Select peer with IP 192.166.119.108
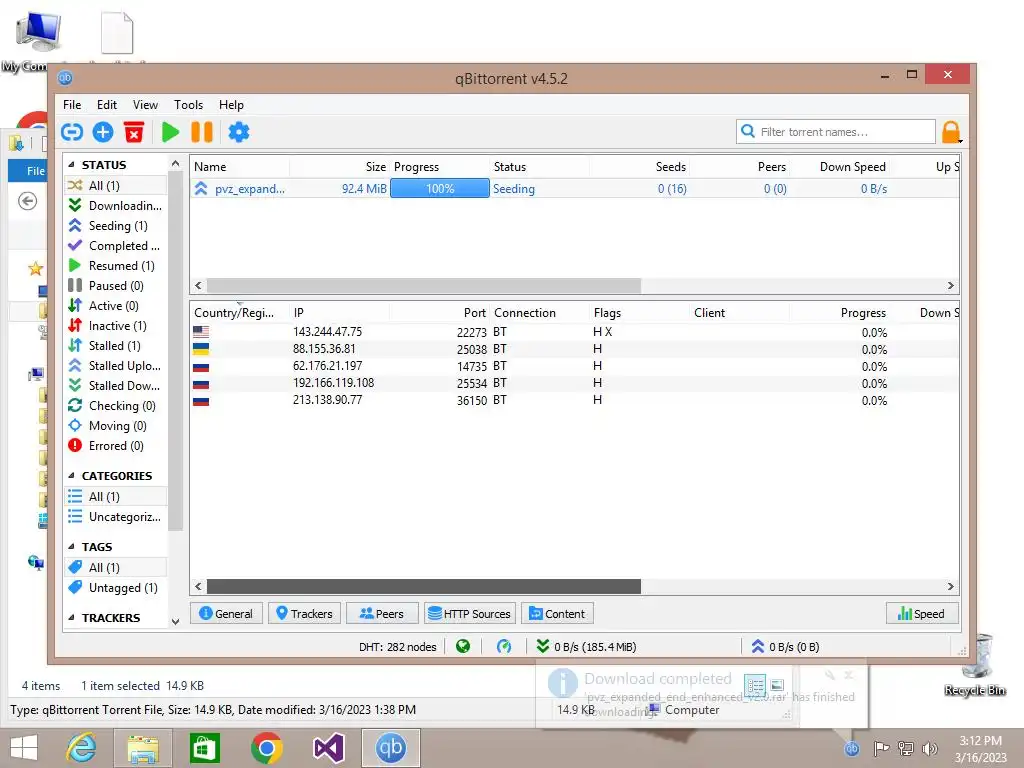The height and width of the screenshot is (768, 1024). point(575,383)
